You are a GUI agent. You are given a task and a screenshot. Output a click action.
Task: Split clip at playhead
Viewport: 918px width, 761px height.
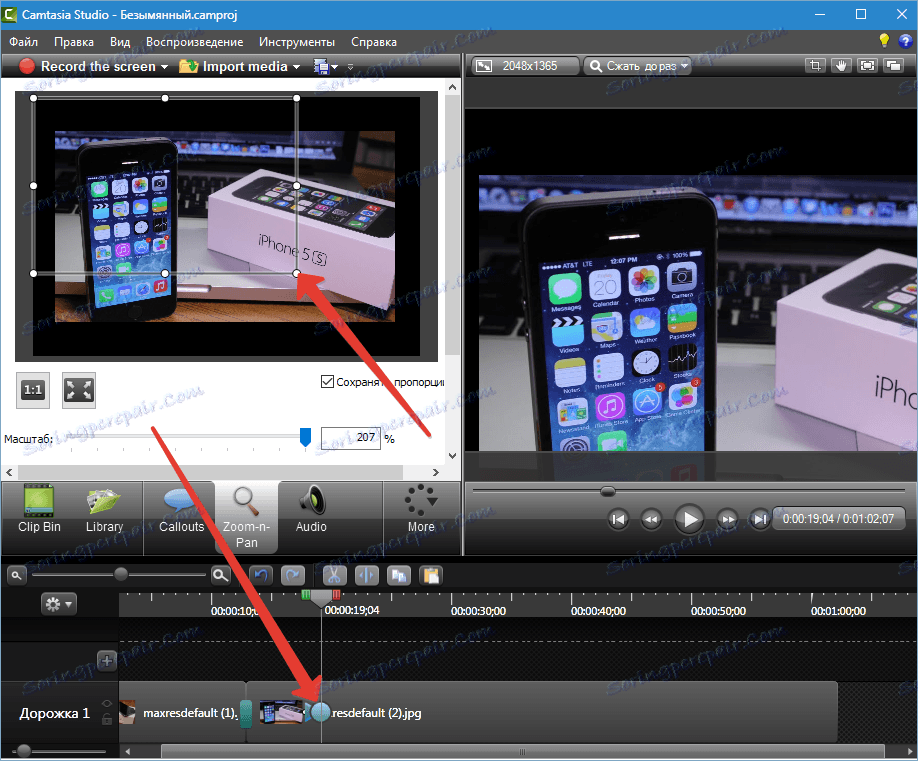pyautogui.click(x=366, y=575)
